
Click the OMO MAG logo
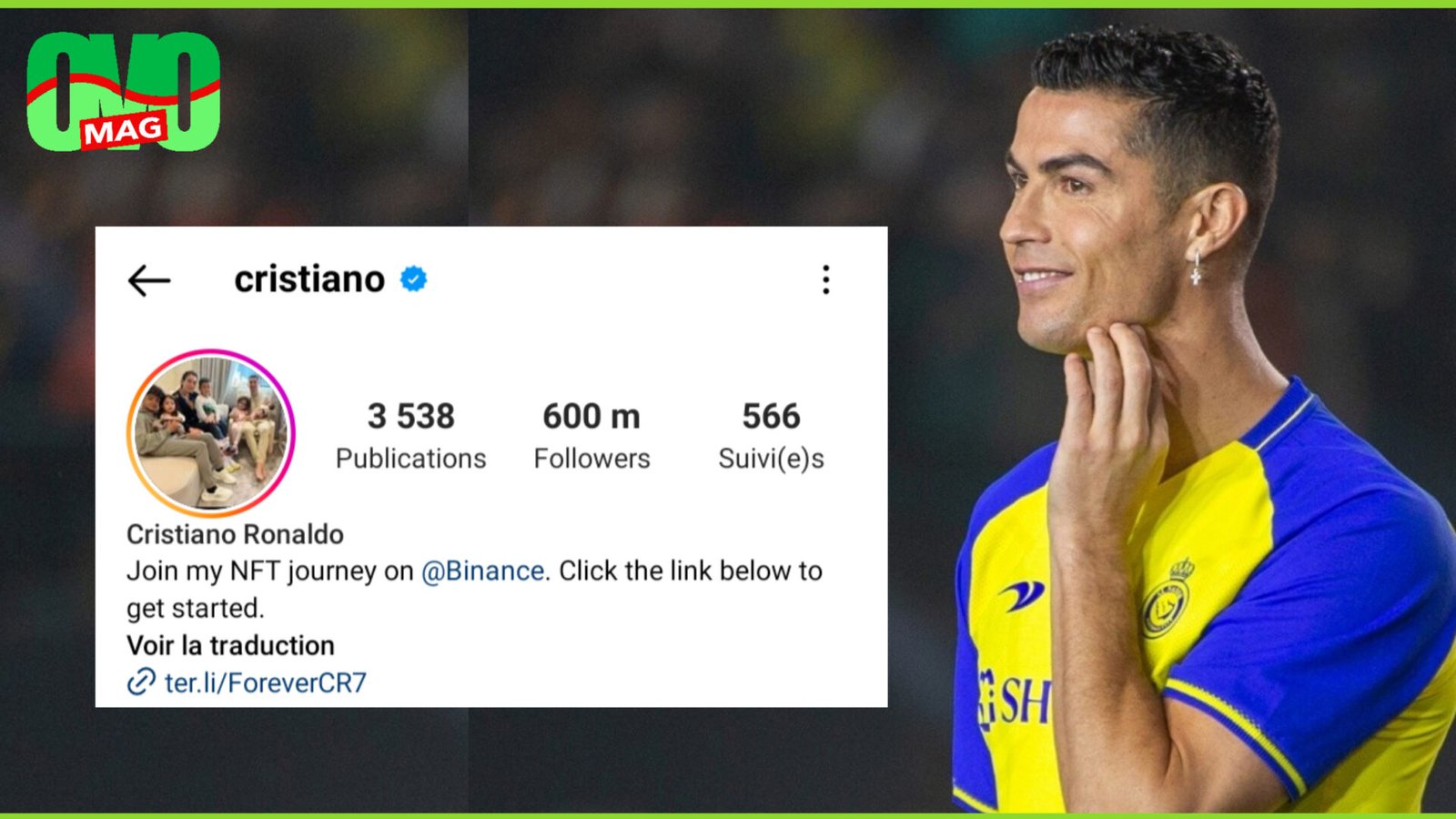coord(124,92)
